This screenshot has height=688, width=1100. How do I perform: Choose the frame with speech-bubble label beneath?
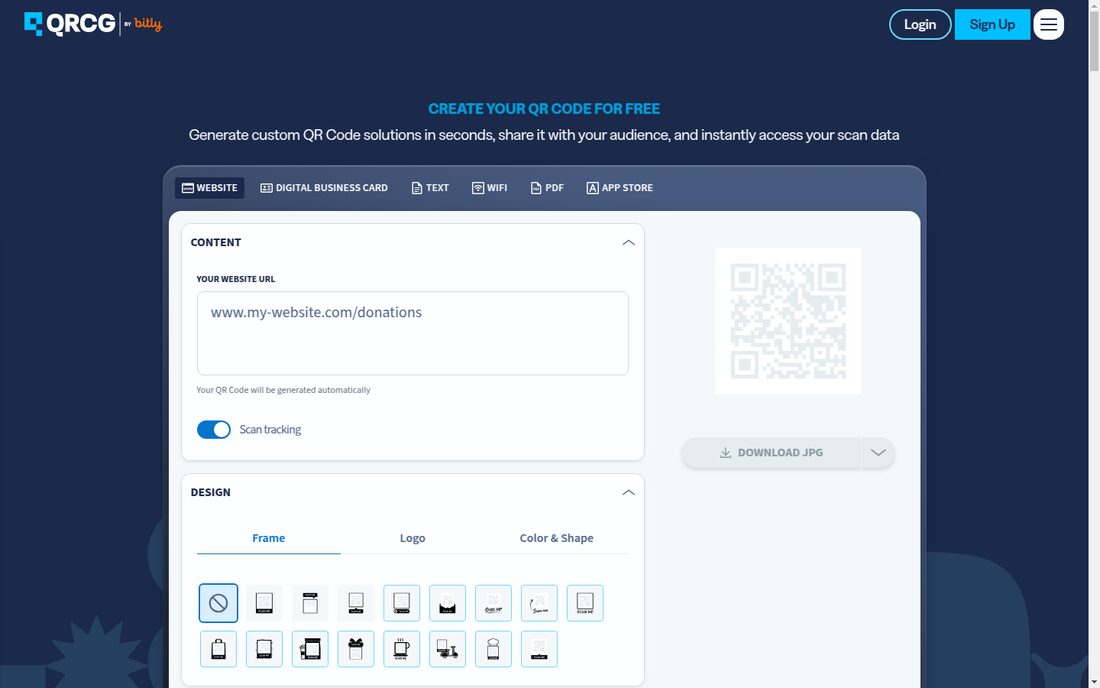point(356,603)
